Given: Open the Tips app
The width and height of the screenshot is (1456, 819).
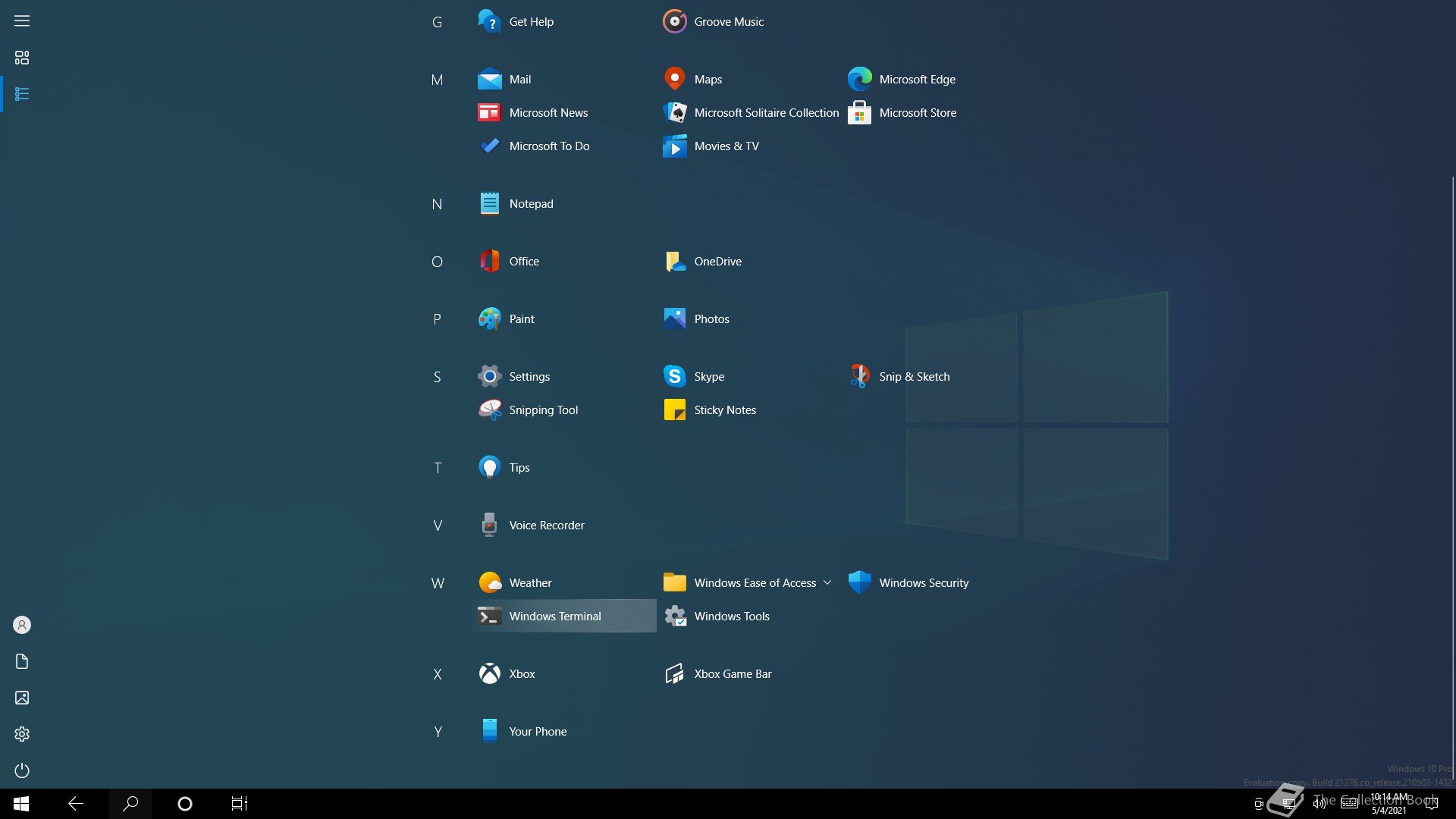Looking at the screenshot, I should coord(563,467).
